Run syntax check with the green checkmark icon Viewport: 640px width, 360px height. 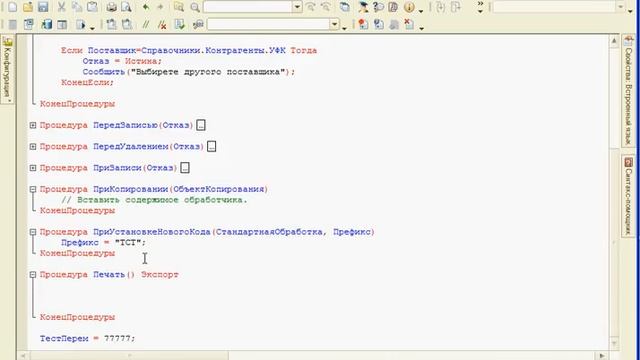tap(180, 24)
